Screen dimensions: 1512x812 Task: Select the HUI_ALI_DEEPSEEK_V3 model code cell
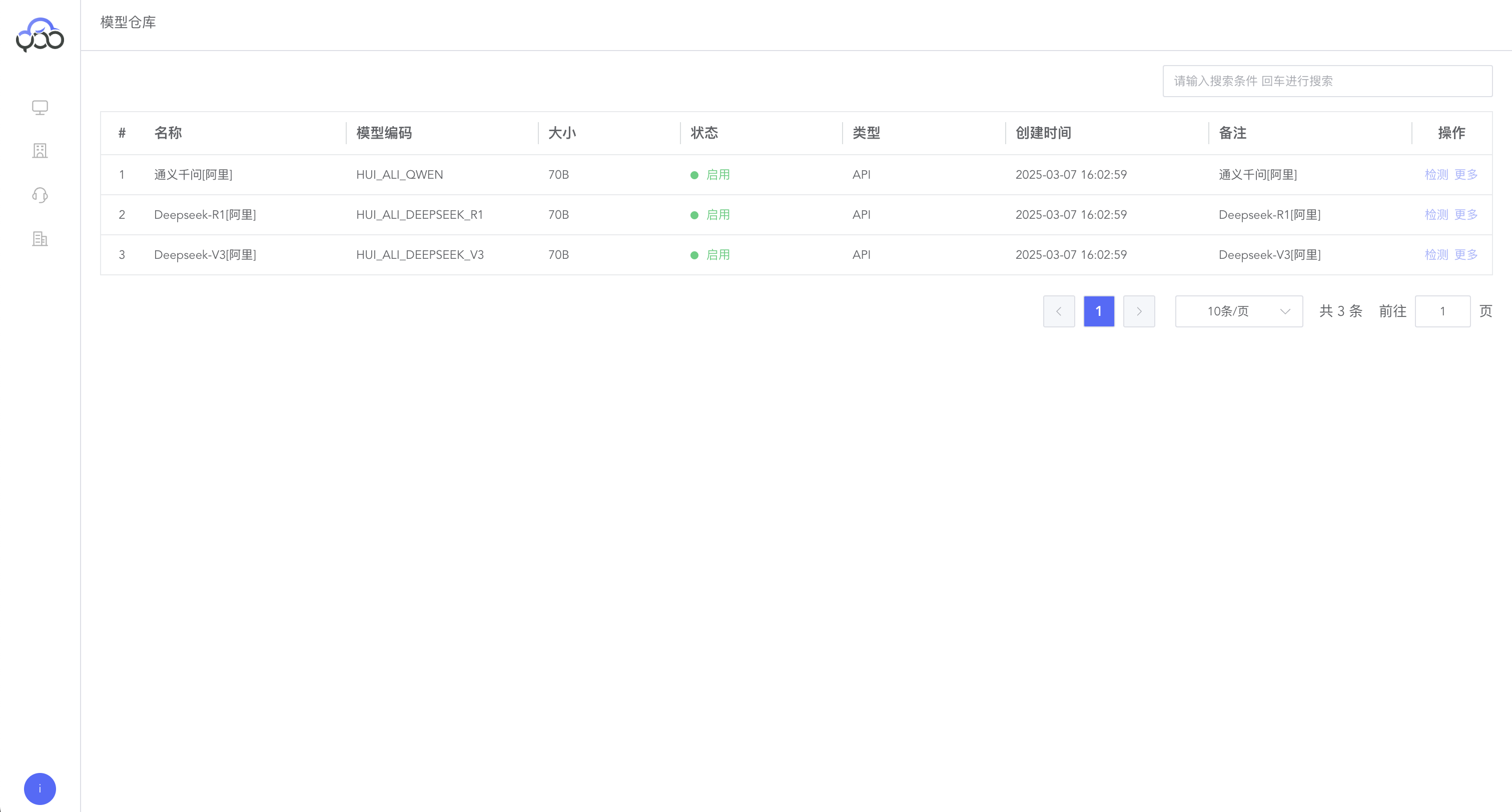pyautogui.click(x=420, y=254)
